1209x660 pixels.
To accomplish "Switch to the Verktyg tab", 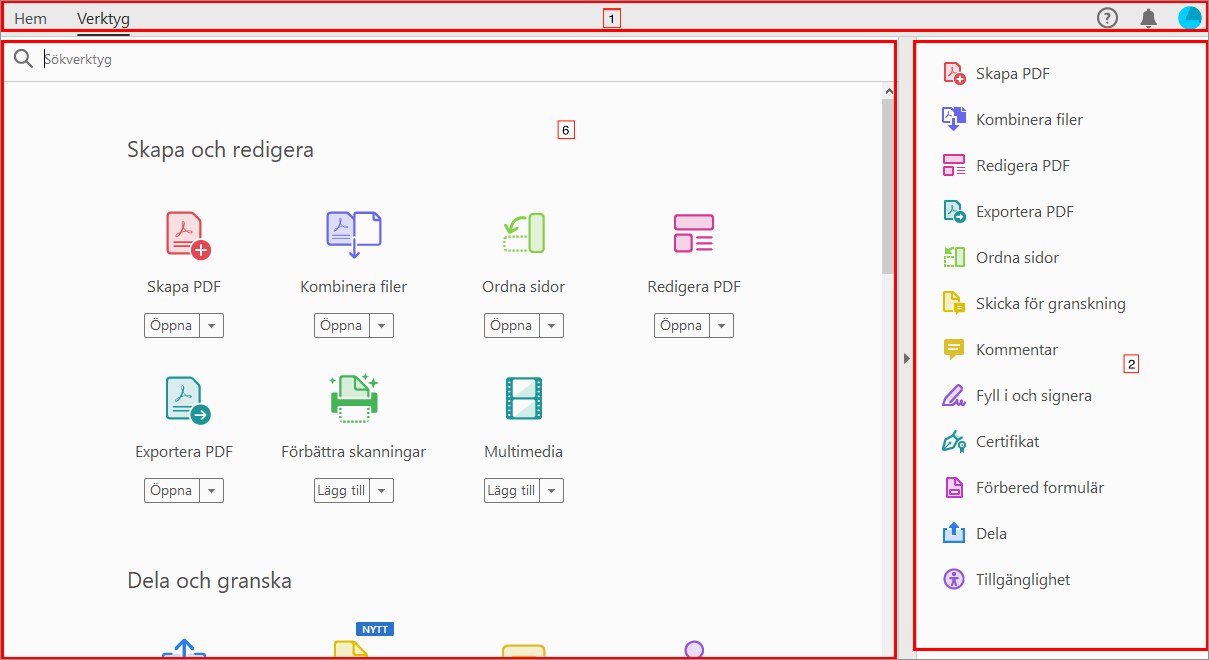I will click(103, 18).
